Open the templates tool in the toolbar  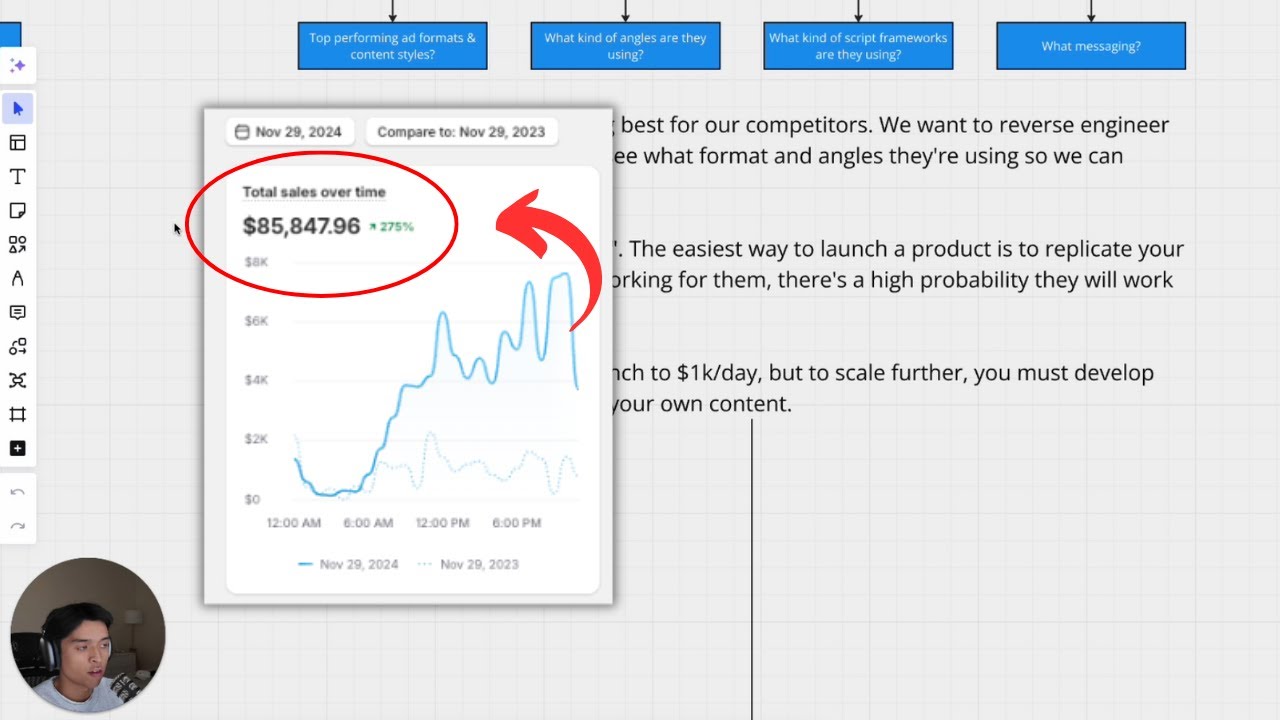point(17,143)
